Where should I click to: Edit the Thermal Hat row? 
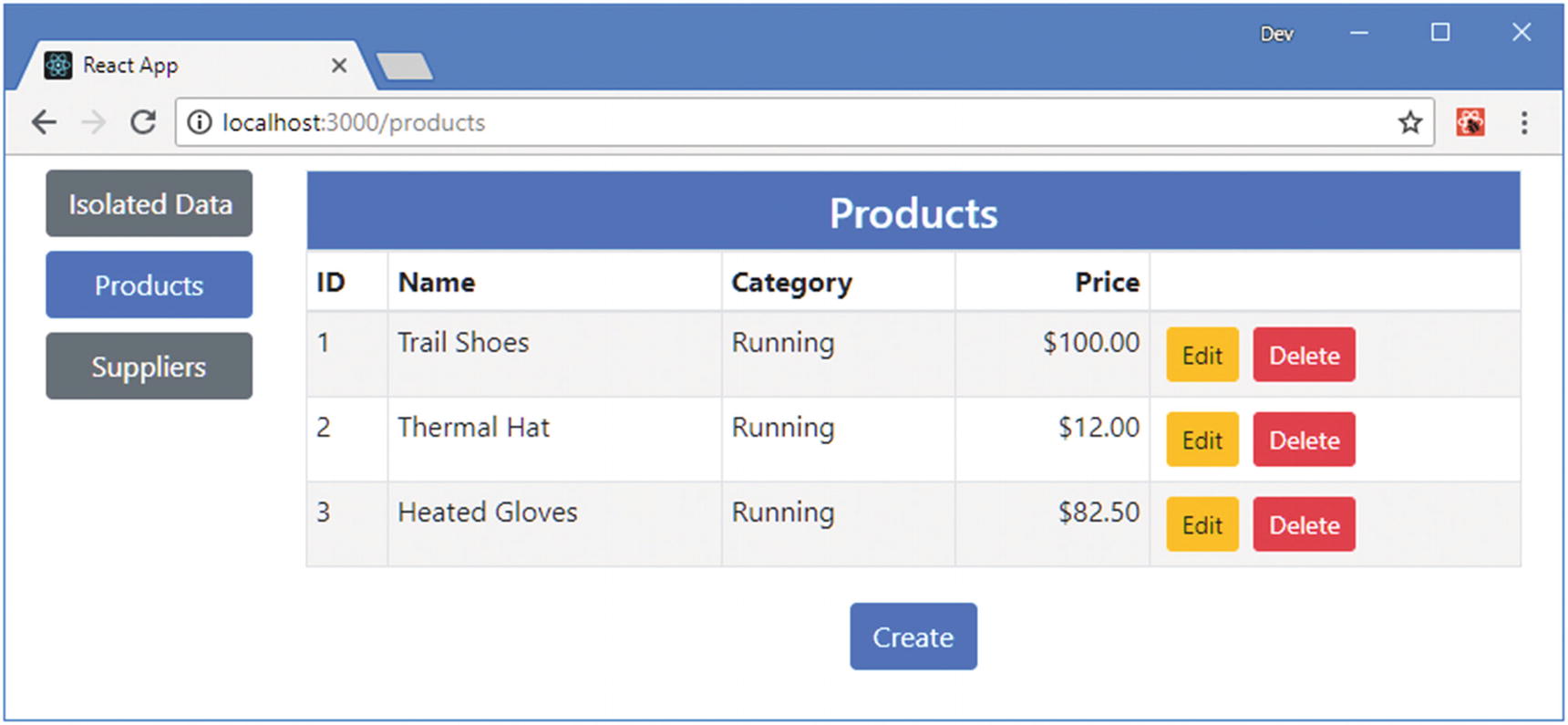point(1202,440)
